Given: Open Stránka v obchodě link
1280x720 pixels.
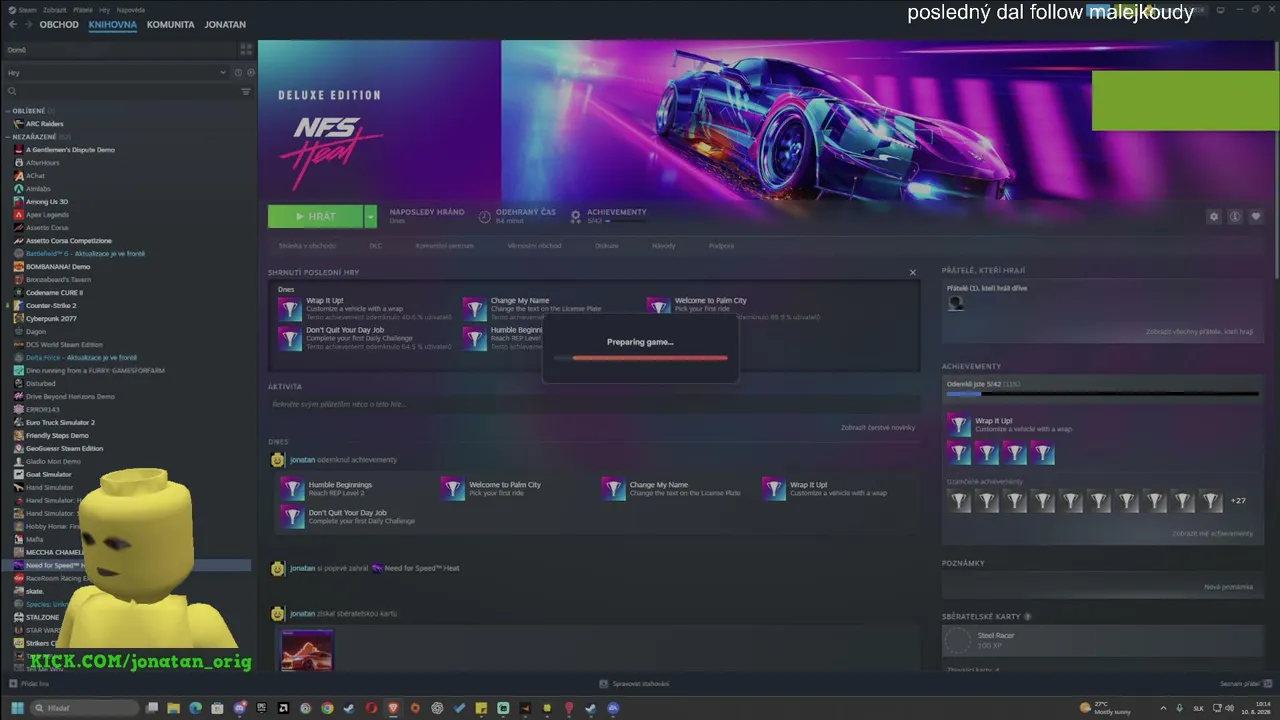Looking at the screenshot, I should [307, 245].
